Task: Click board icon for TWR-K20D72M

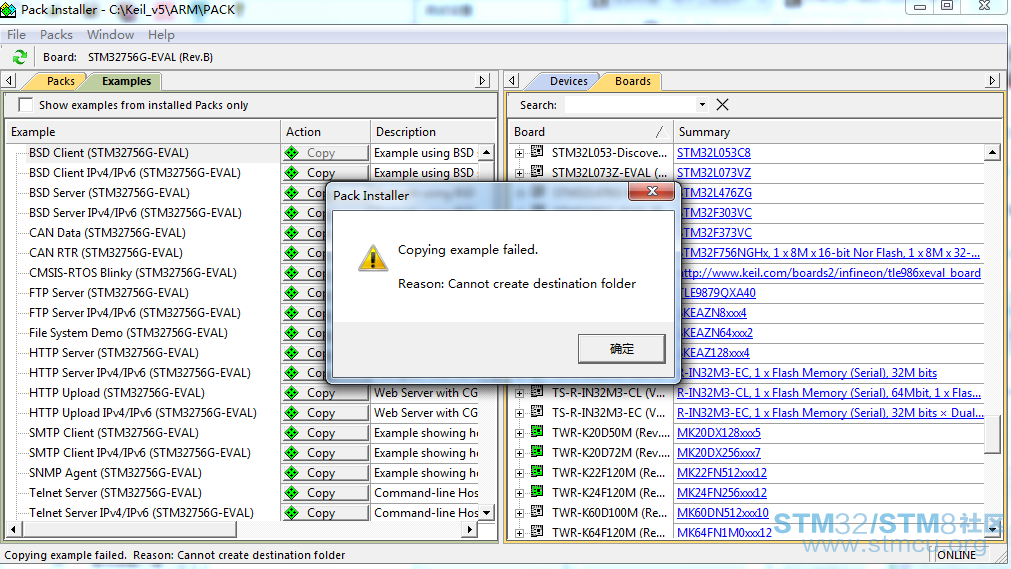Action: pos(537,452)
